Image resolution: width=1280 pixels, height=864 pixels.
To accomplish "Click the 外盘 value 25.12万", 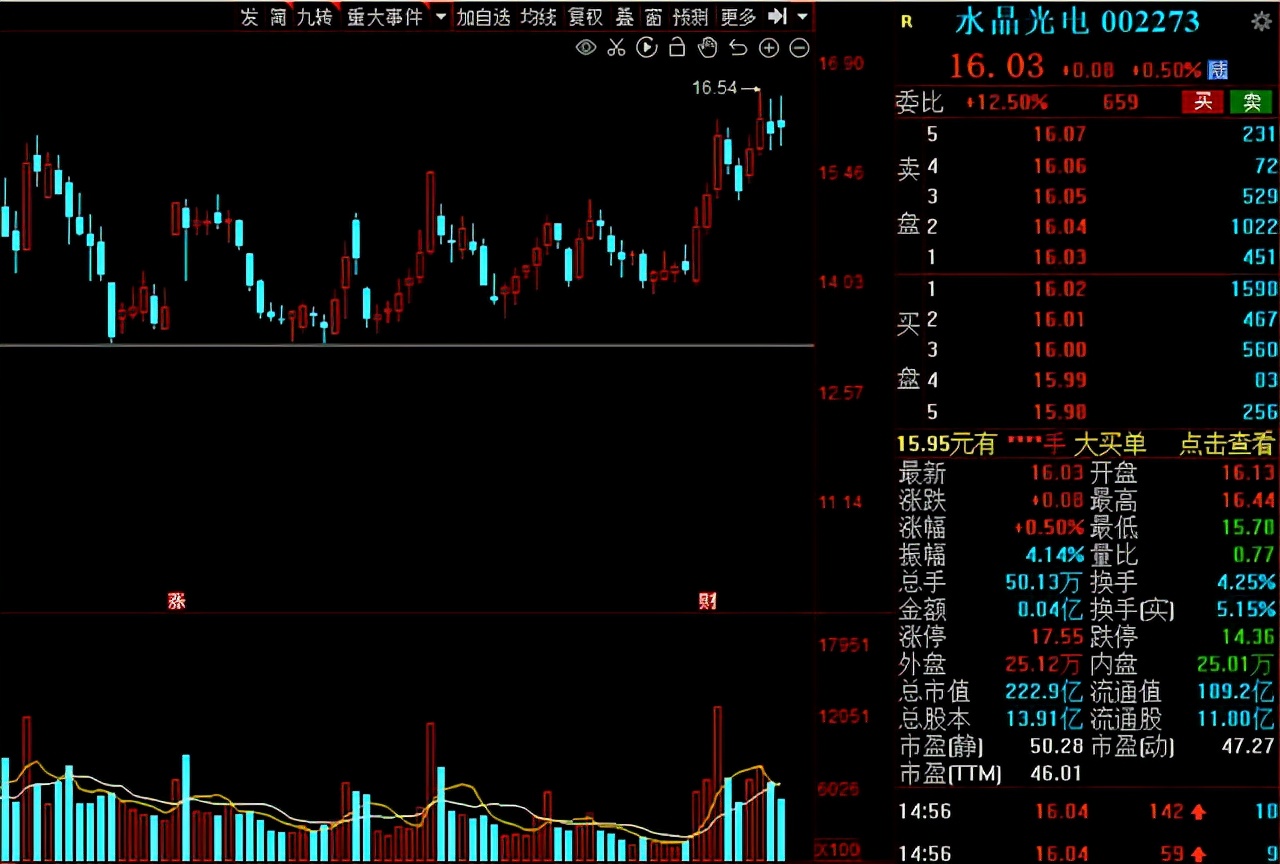I will pos(1045,663).
